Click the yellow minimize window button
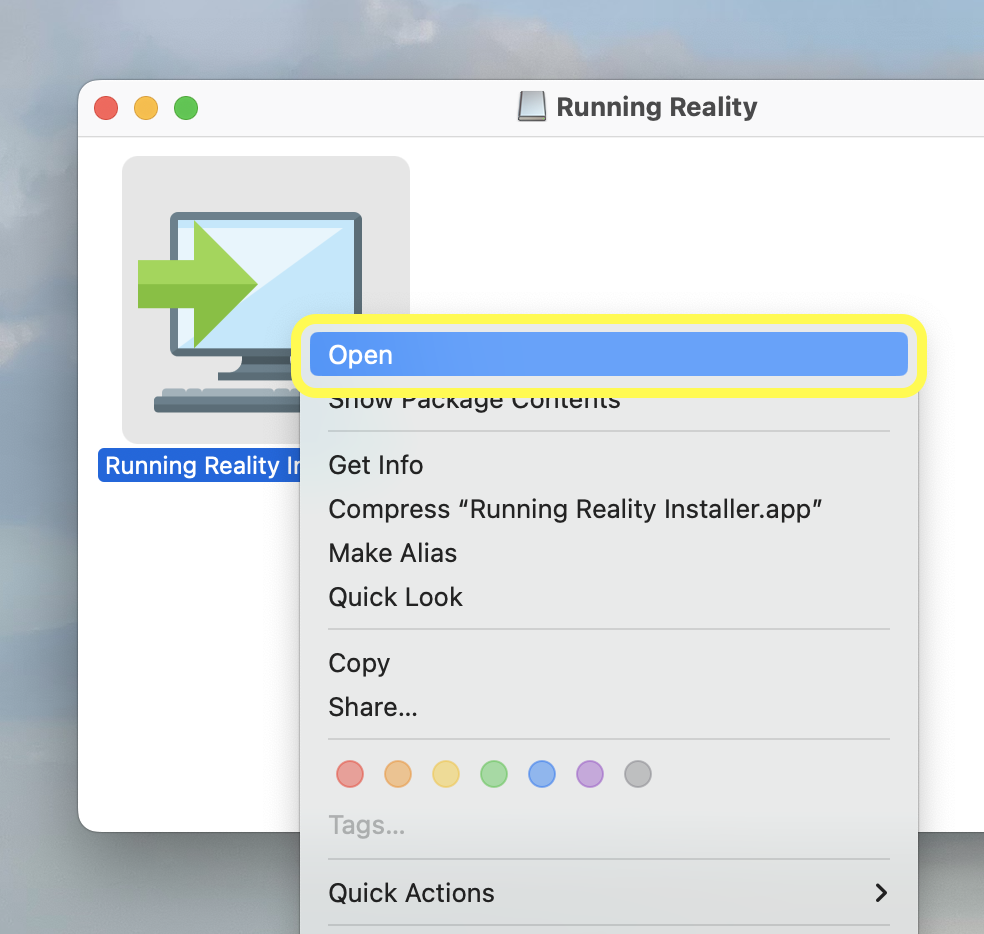This screenshot has width=984, height=934. click(146, 108)
